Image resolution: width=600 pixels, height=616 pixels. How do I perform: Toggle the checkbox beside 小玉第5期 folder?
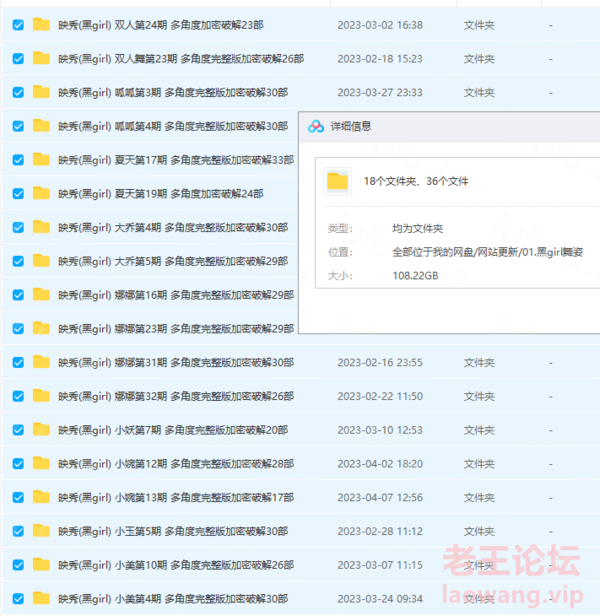tap(18, 531)
